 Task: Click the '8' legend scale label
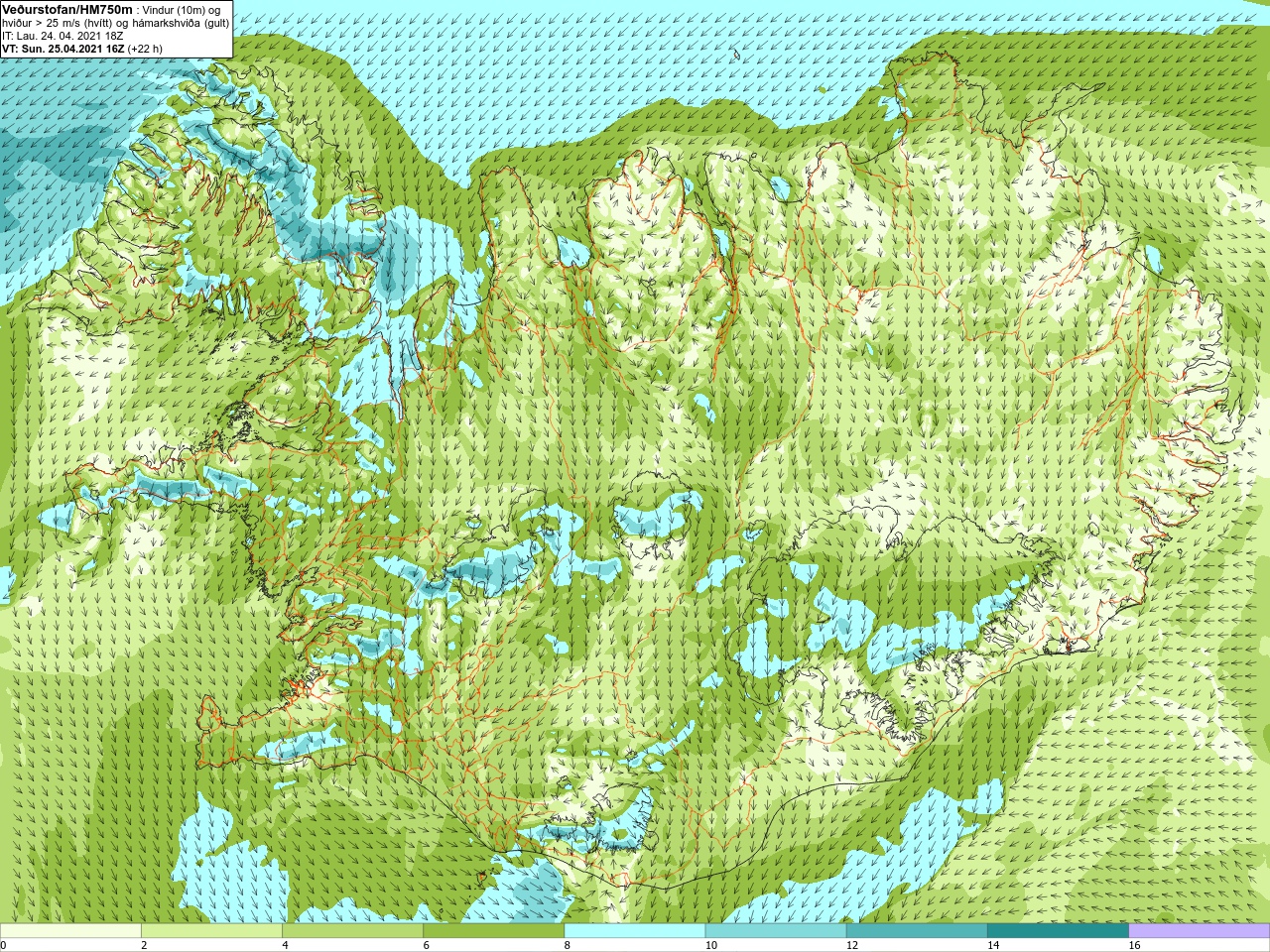pyautogui.click(x=568, y=945)
